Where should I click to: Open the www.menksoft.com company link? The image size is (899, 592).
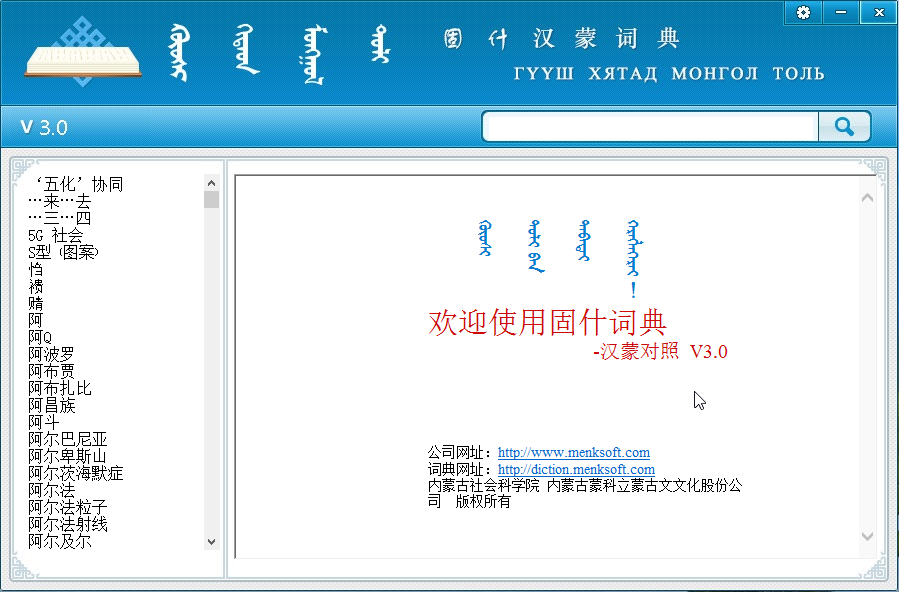573,453
